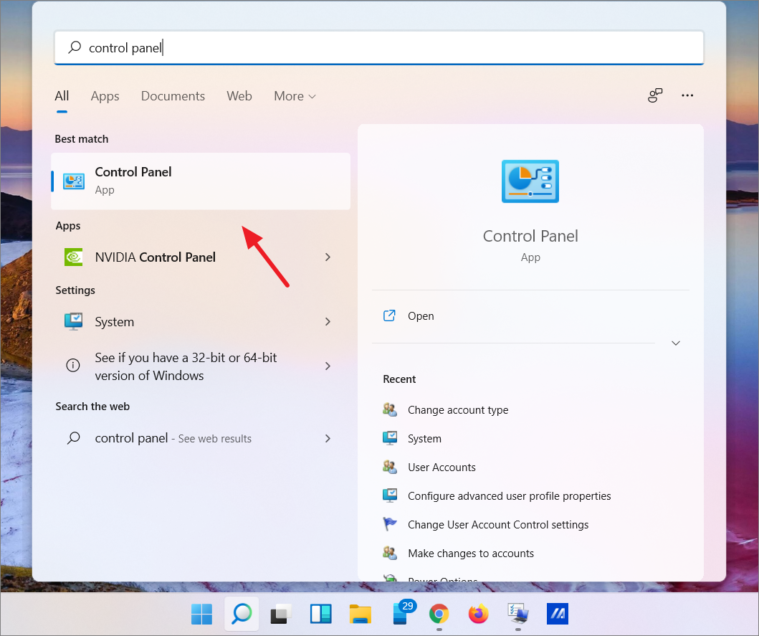Switch to the Documents filter tab
Image resolution: width=759 pixels, height=636 pixels.
click(173, 96)
